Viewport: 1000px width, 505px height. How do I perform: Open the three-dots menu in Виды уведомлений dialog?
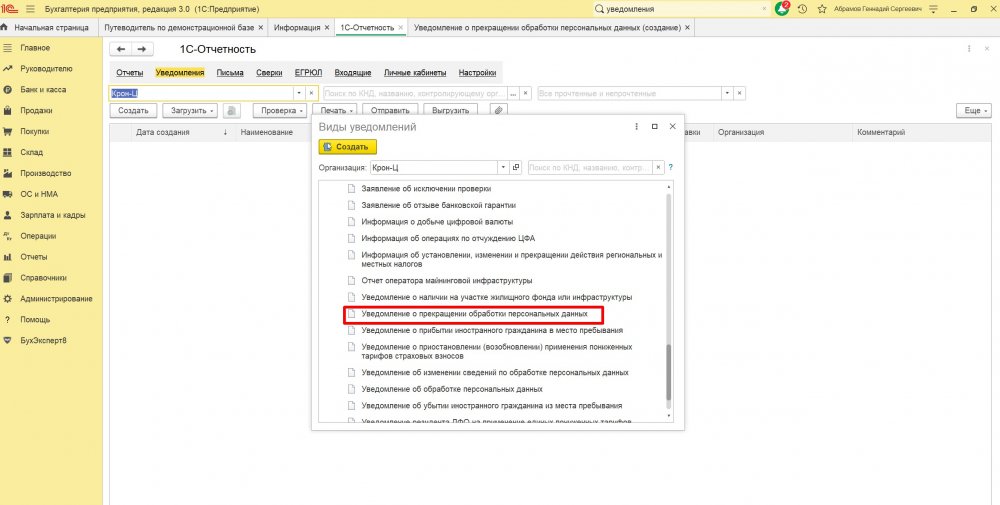pyautogui.click(x=636, y=127)
